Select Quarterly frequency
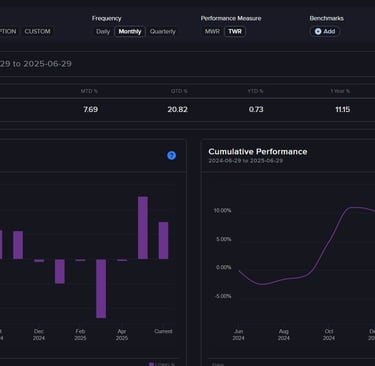Screen dimensions: 375x366 [x=163, y=32]
